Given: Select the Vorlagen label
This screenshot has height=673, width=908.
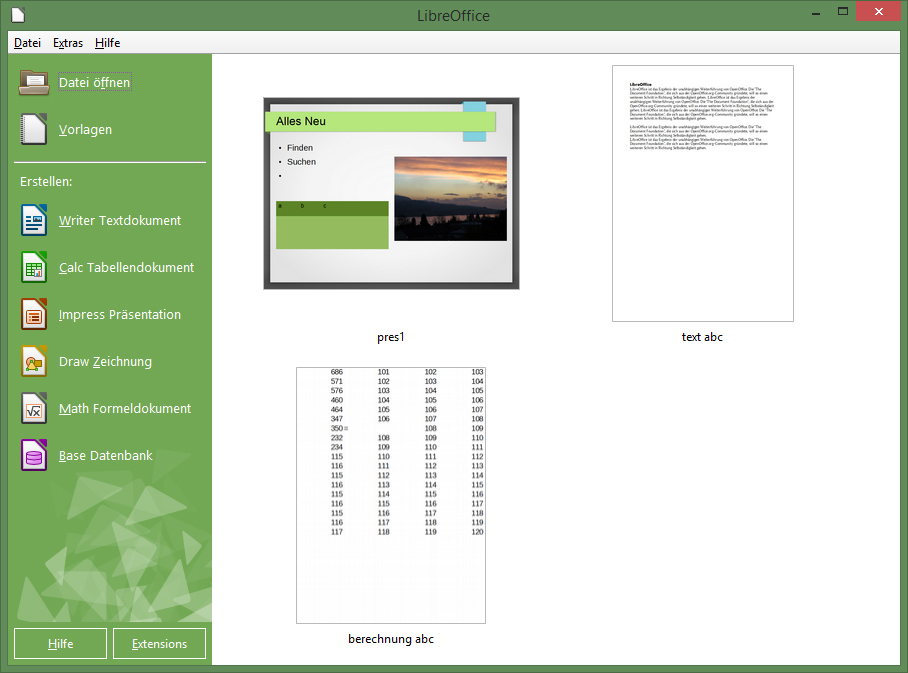Looking at the screenshot, I should [85, 129].
